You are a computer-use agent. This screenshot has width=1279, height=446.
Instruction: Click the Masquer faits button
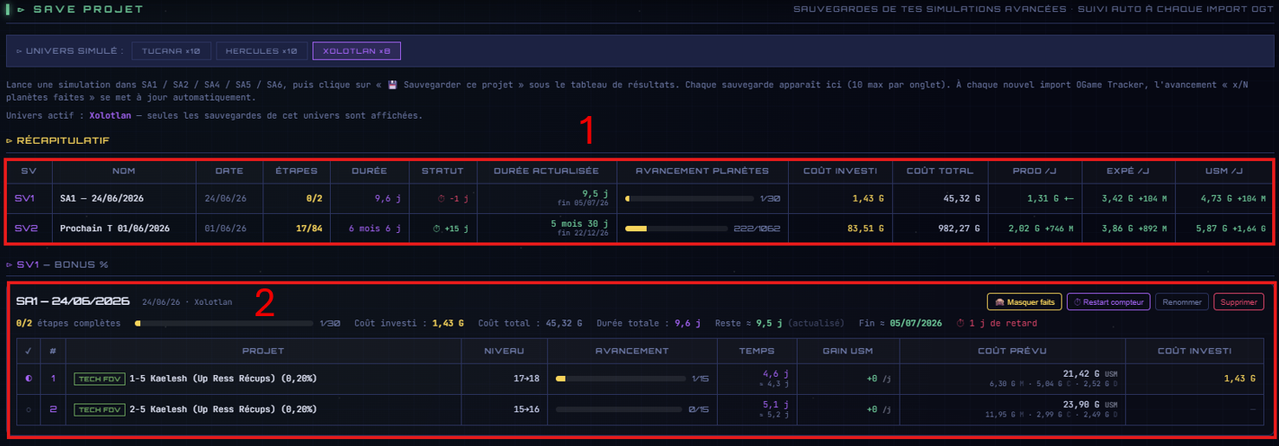point(1023,301)
